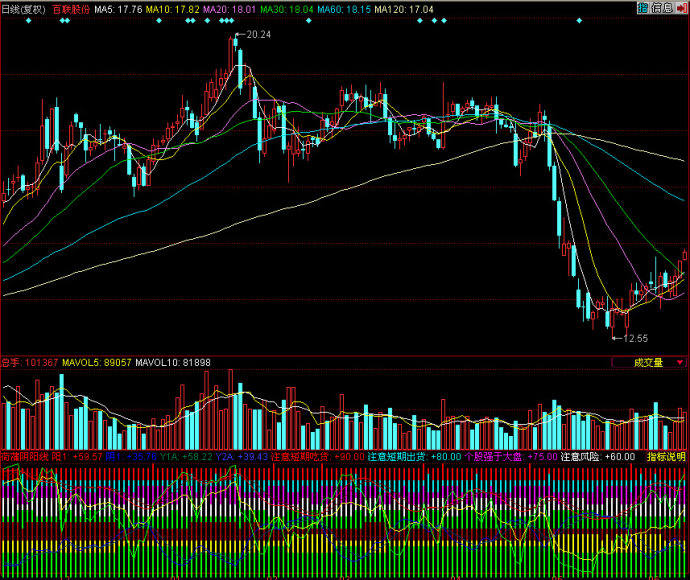
Task: Click the cyan diamond marker under MA30
Action: pyautogui.click(x=308, y=21)
